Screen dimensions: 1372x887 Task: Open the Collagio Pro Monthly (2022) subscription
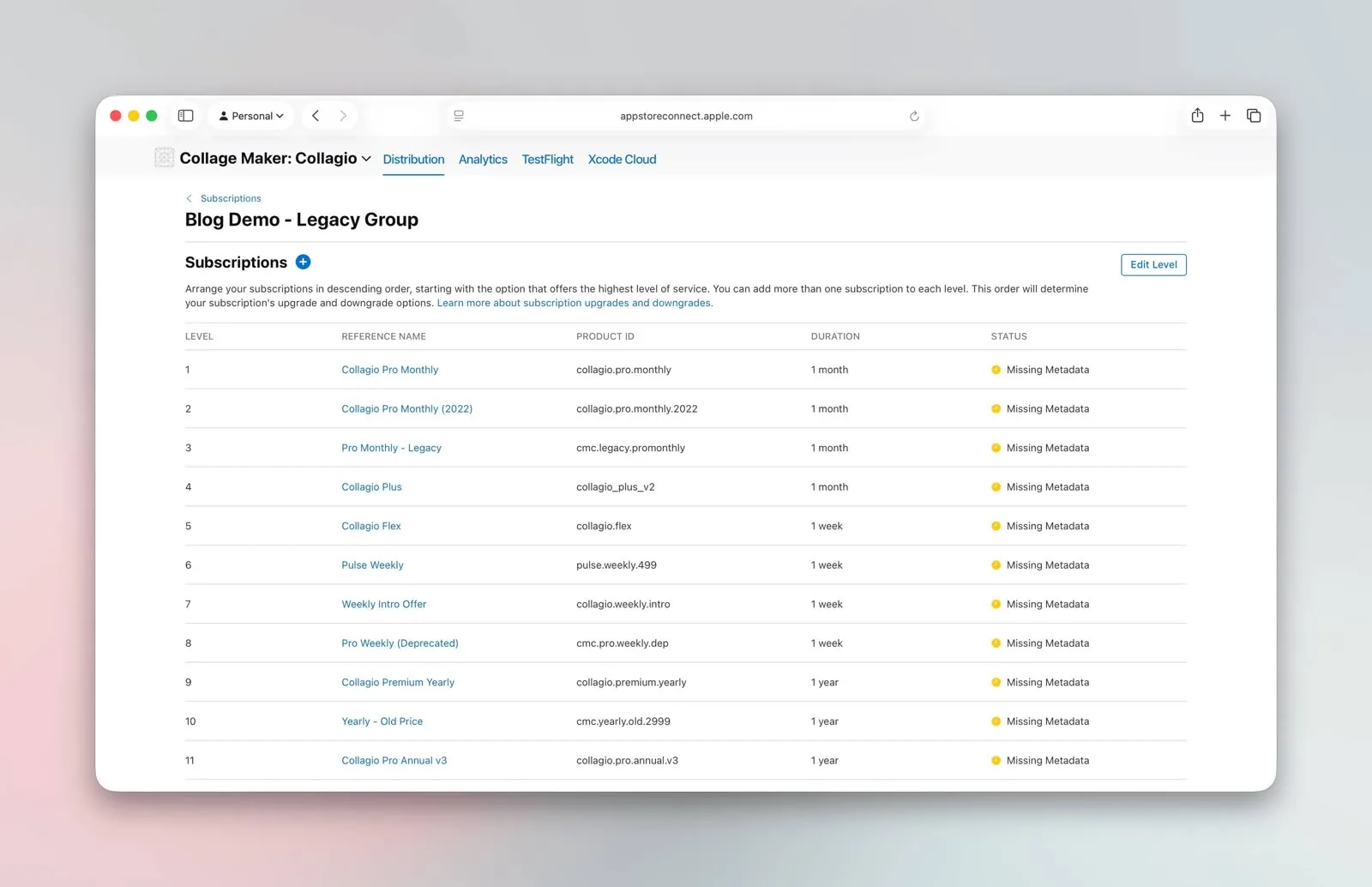[x=406, y=409]
